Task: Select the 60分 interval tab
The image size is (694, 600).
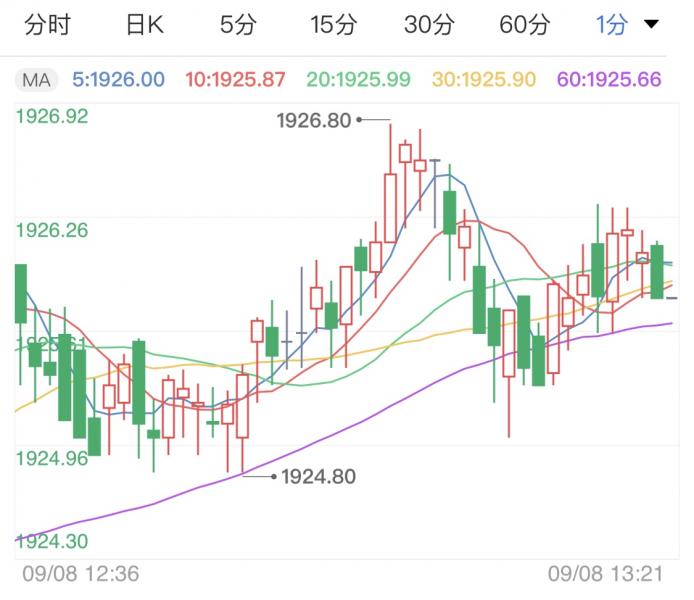Action: pos(524,26)
